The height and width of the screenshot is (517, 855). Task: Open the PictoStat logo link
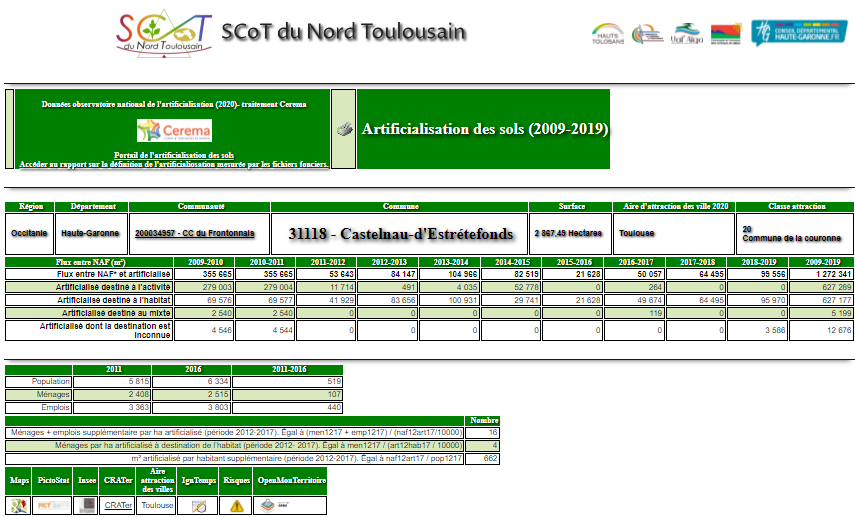pyautogui.click(x=52, y=506)
